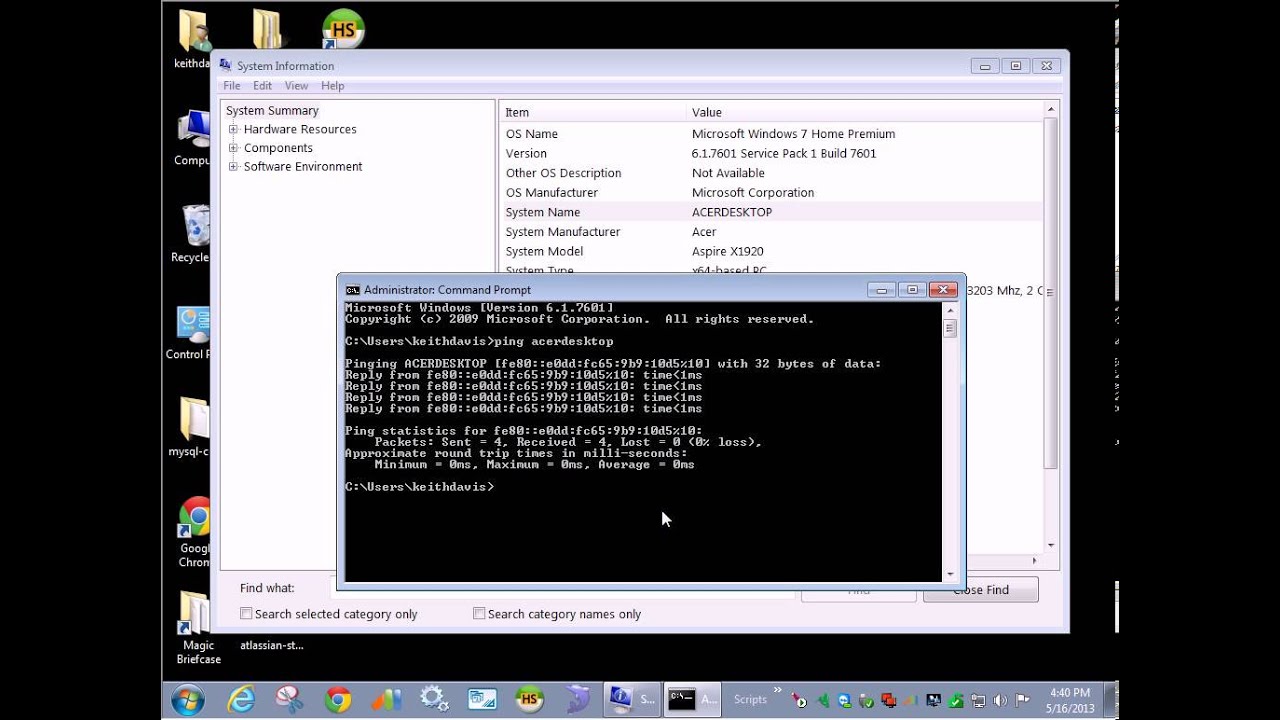Open the Scripts toolbar on the taskbar
The width and height of the screenshot is (1280, 720).
750,700
